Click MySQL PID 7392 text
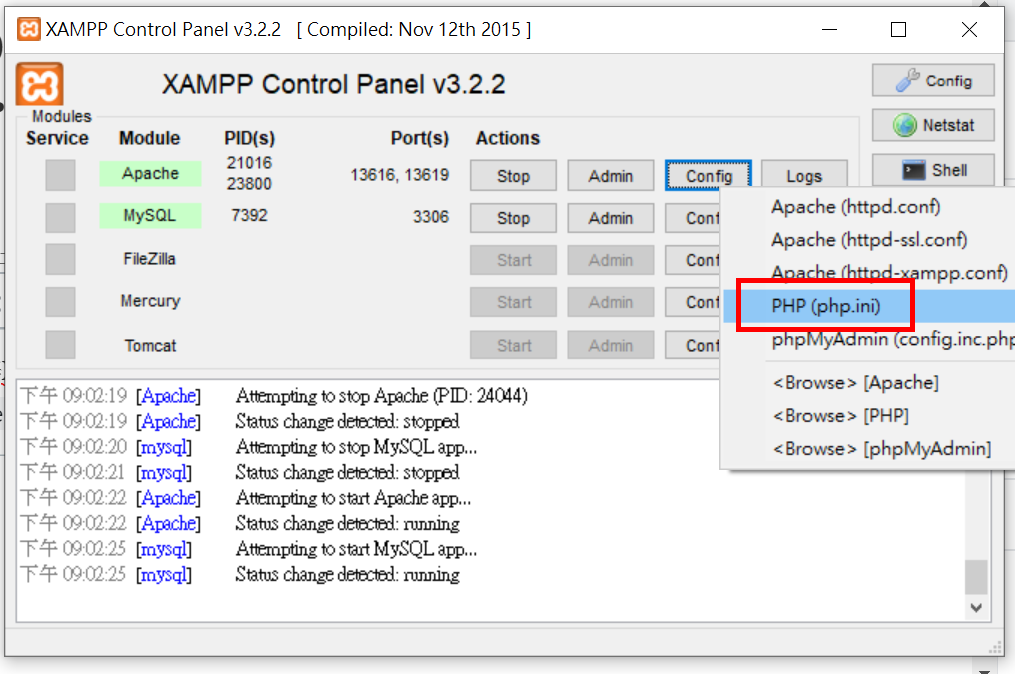Viewport: 1015px width, 674px height. [x=249, y=215]
